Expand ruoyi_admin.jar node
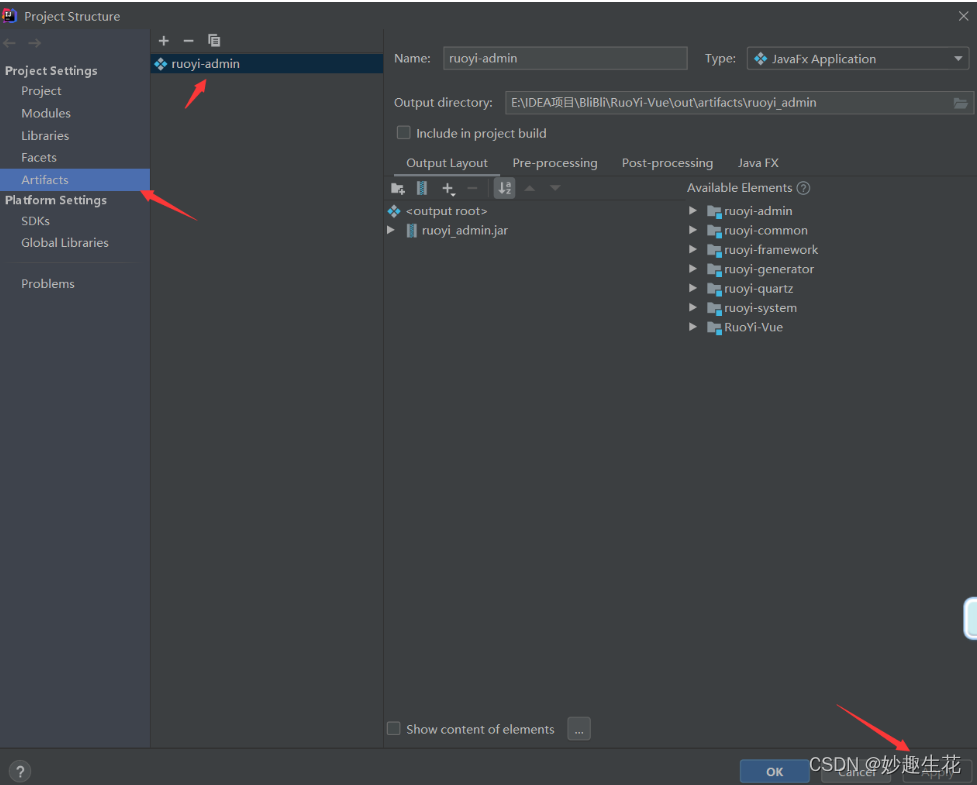 [391, 230]
